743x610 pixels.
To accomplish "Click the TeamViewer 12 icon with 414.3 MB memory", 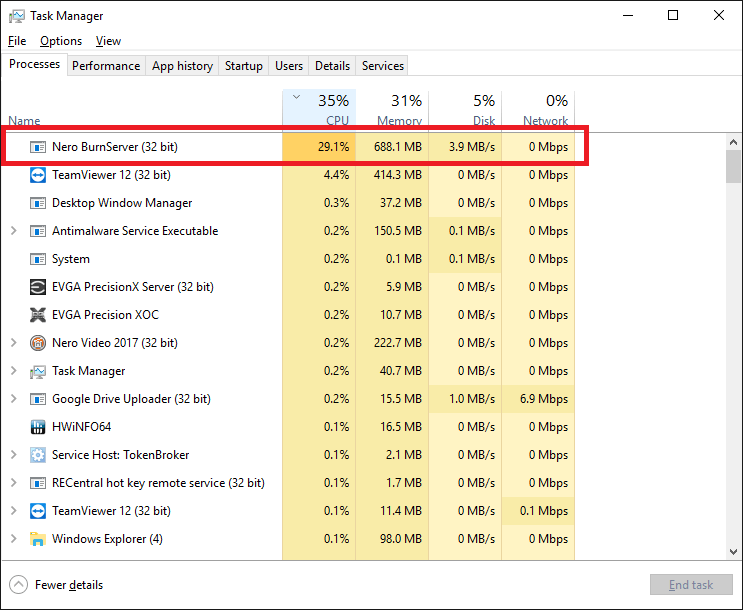I will point(38,175).
